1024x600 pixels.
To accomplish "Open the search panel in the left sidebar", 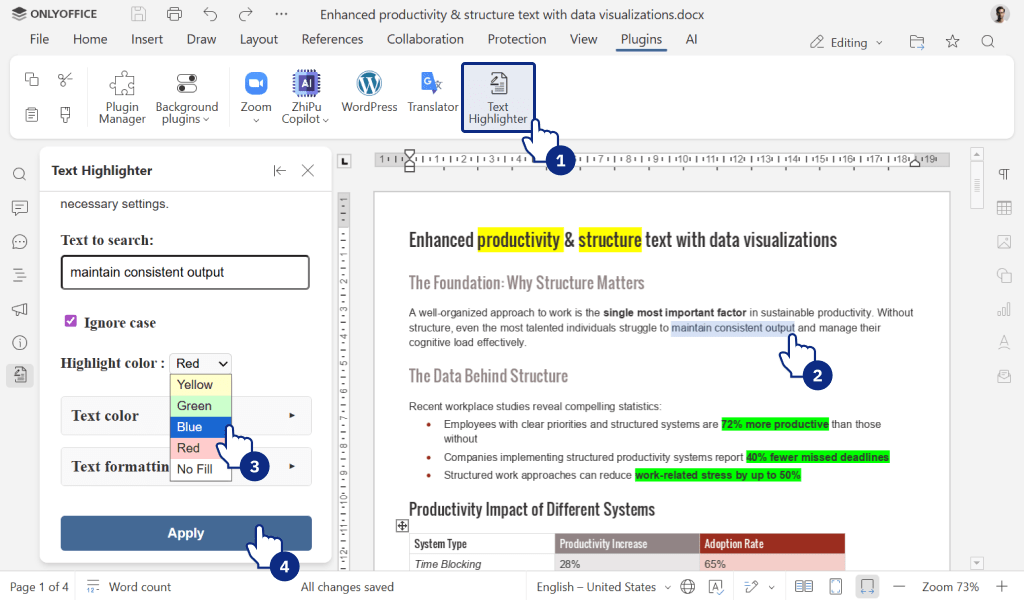I will [x=18, y=173].
